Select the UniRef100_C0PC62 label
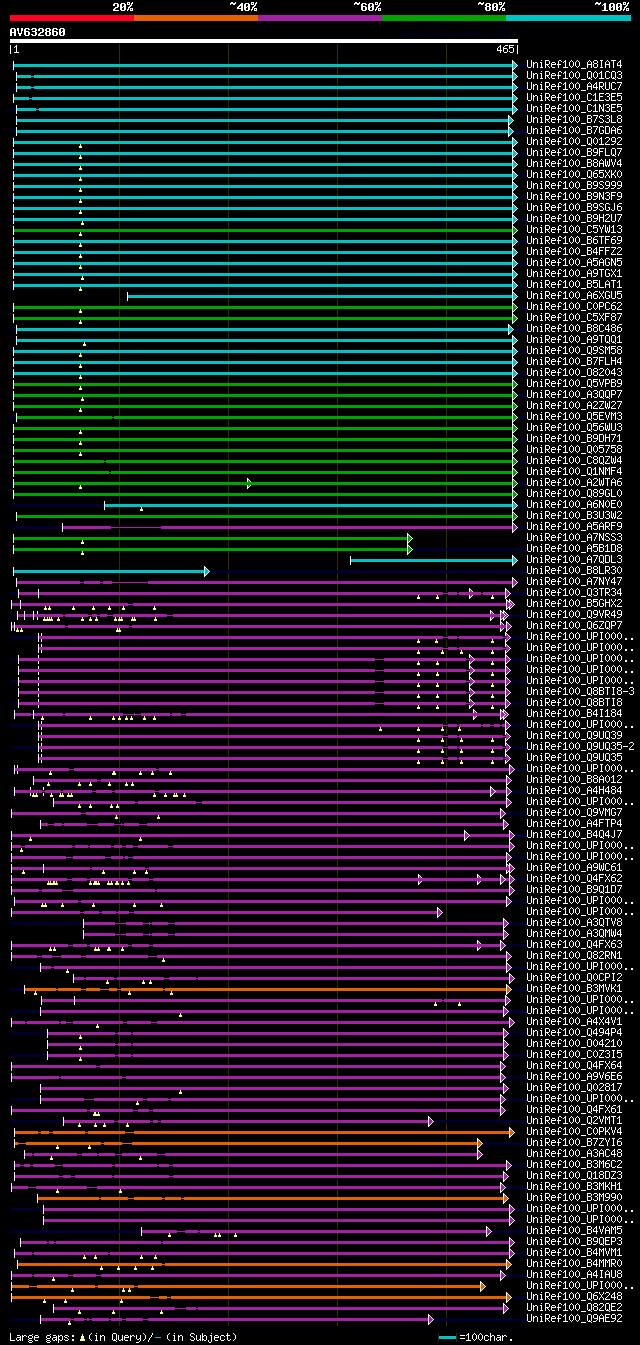This screenshot has height=1345, width=640. [574, 306]
